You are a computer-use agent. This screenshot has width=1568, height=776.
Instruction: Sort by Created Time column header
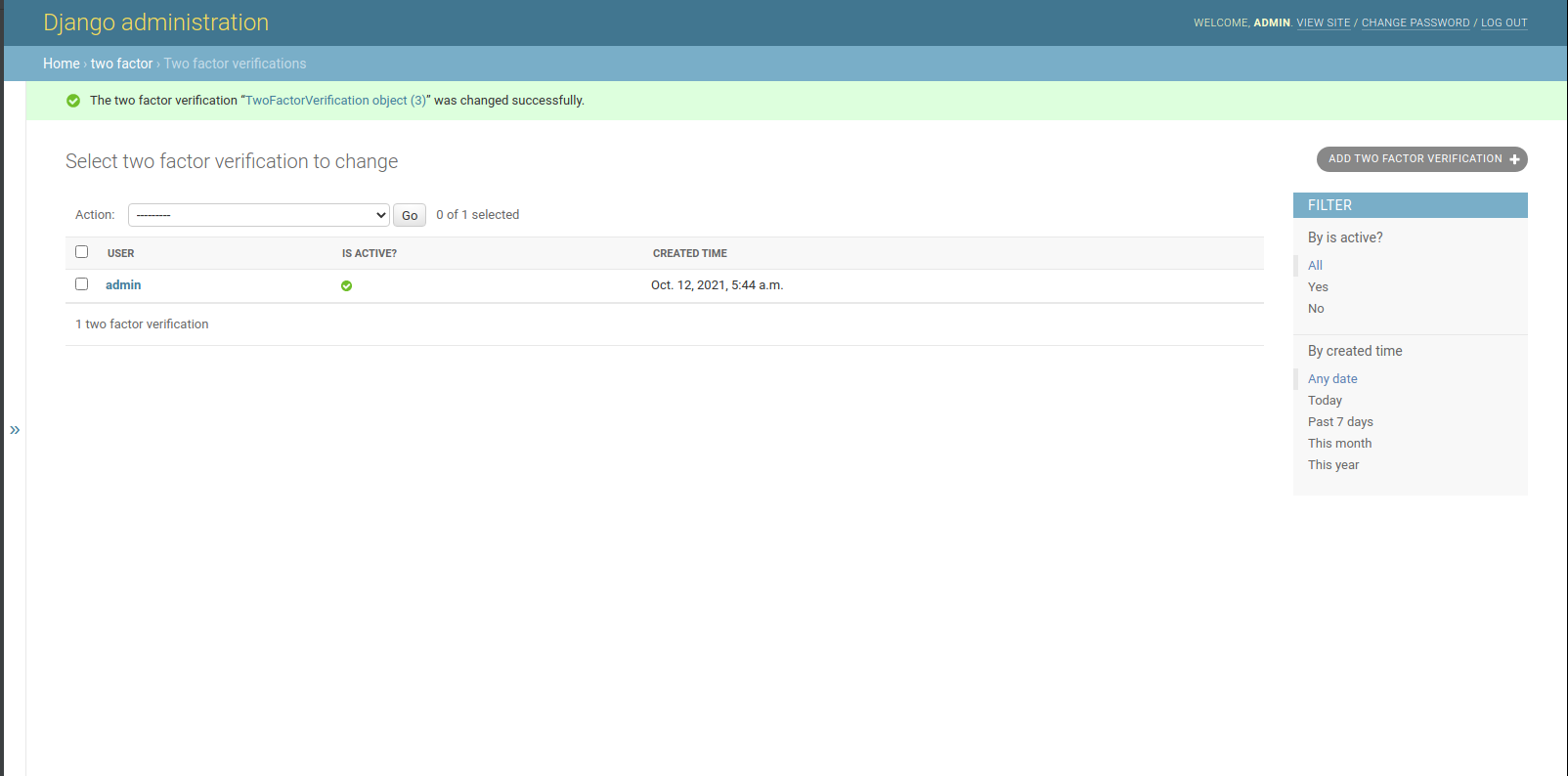(x=689, y=253)
